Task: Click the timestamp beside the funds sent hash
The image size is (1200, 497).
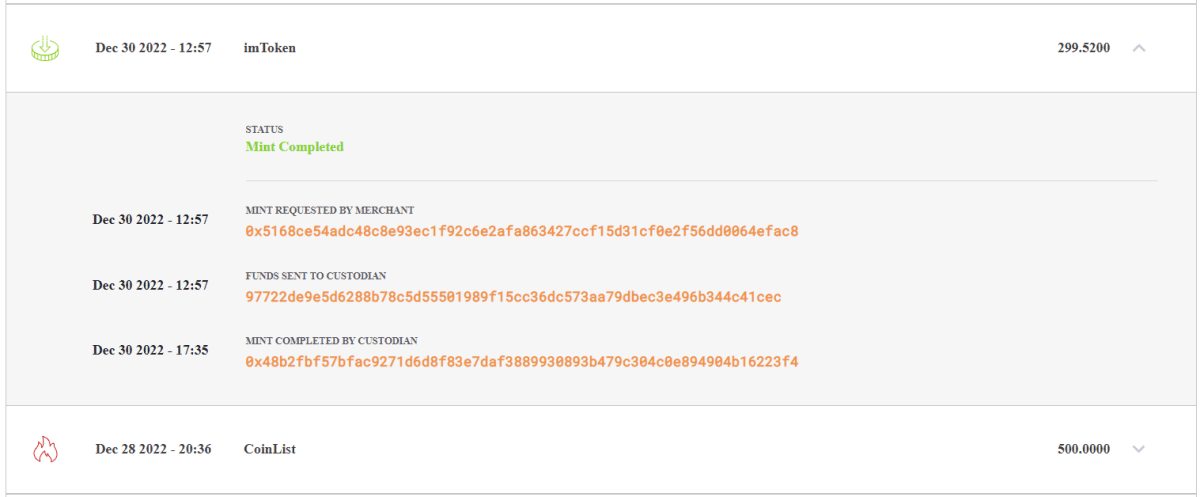Action: [151, 286]
